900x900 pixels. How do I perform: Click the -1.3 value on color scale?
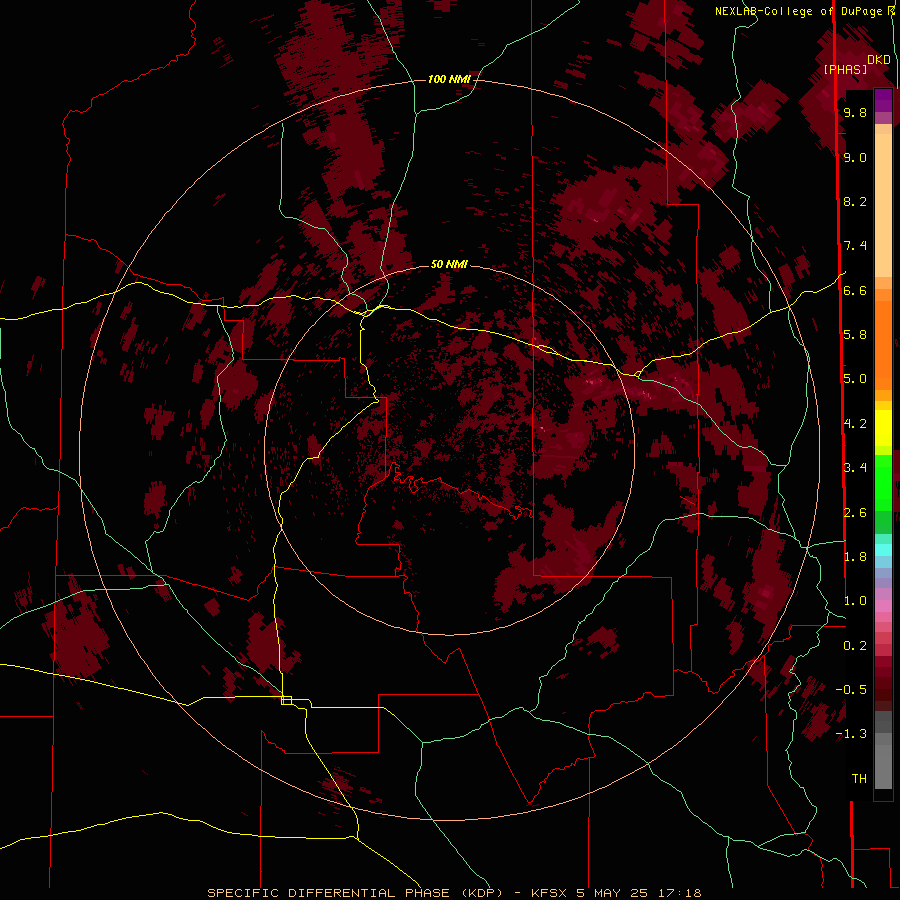851,734
